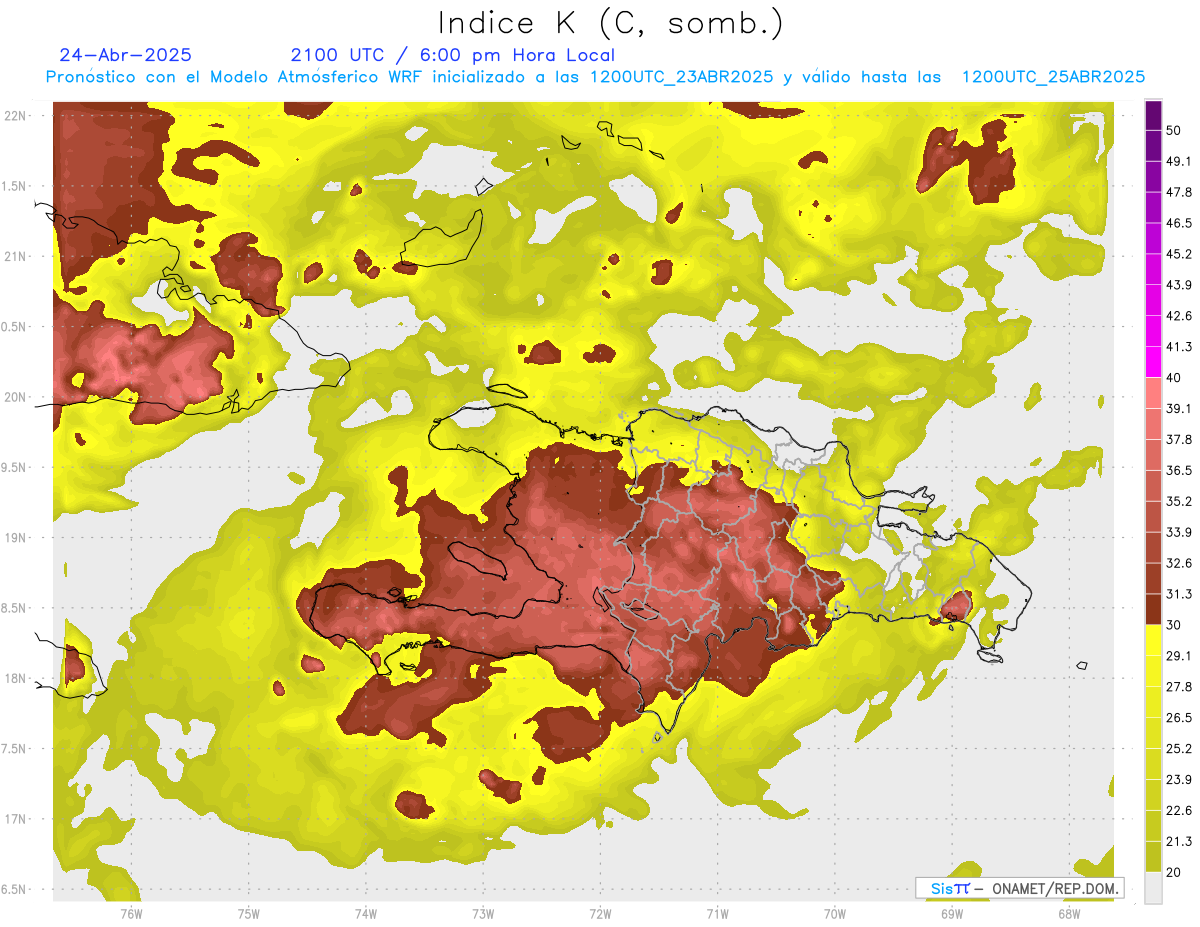Click the colorbar value "37.8"
The width and height of the screenshot is (1200, 927).
coord(1178,440)
